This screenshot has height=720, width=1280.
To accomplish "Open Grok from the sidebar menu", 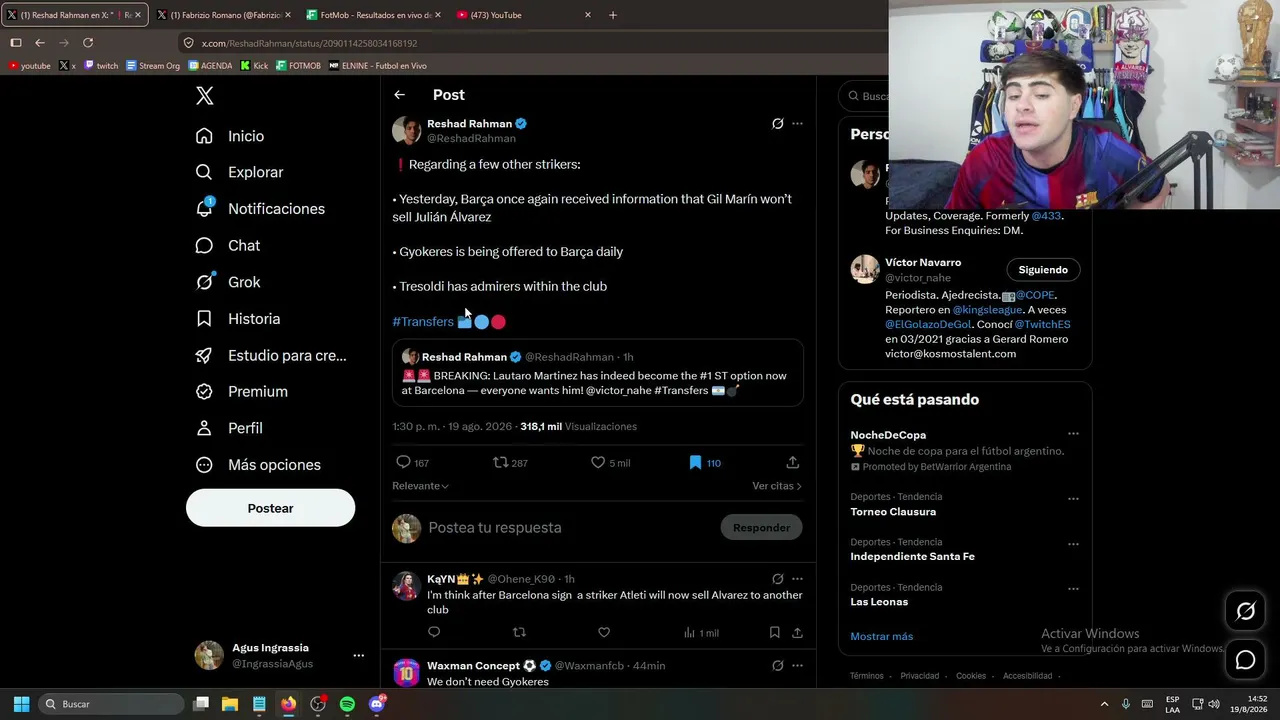I will tap(228, 282).
